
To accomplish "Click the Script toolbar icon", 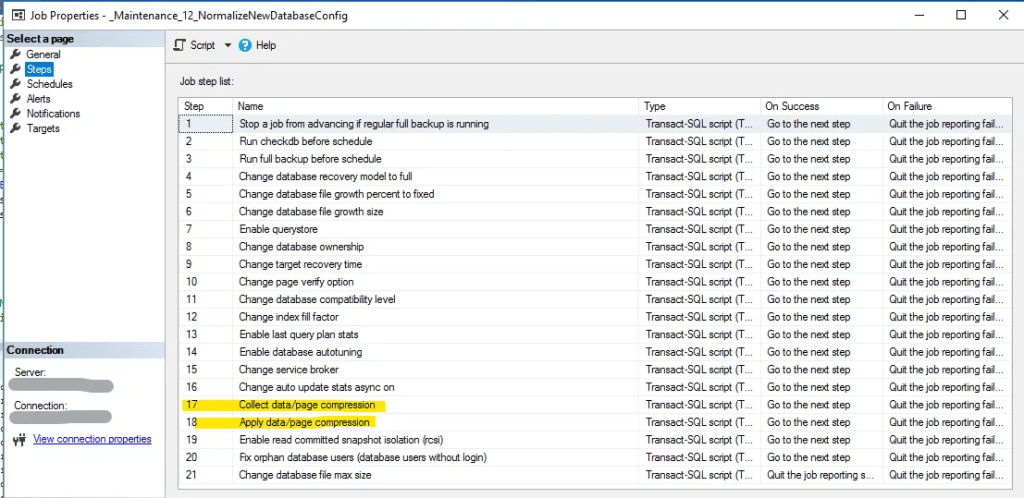I will coord(180,45).
